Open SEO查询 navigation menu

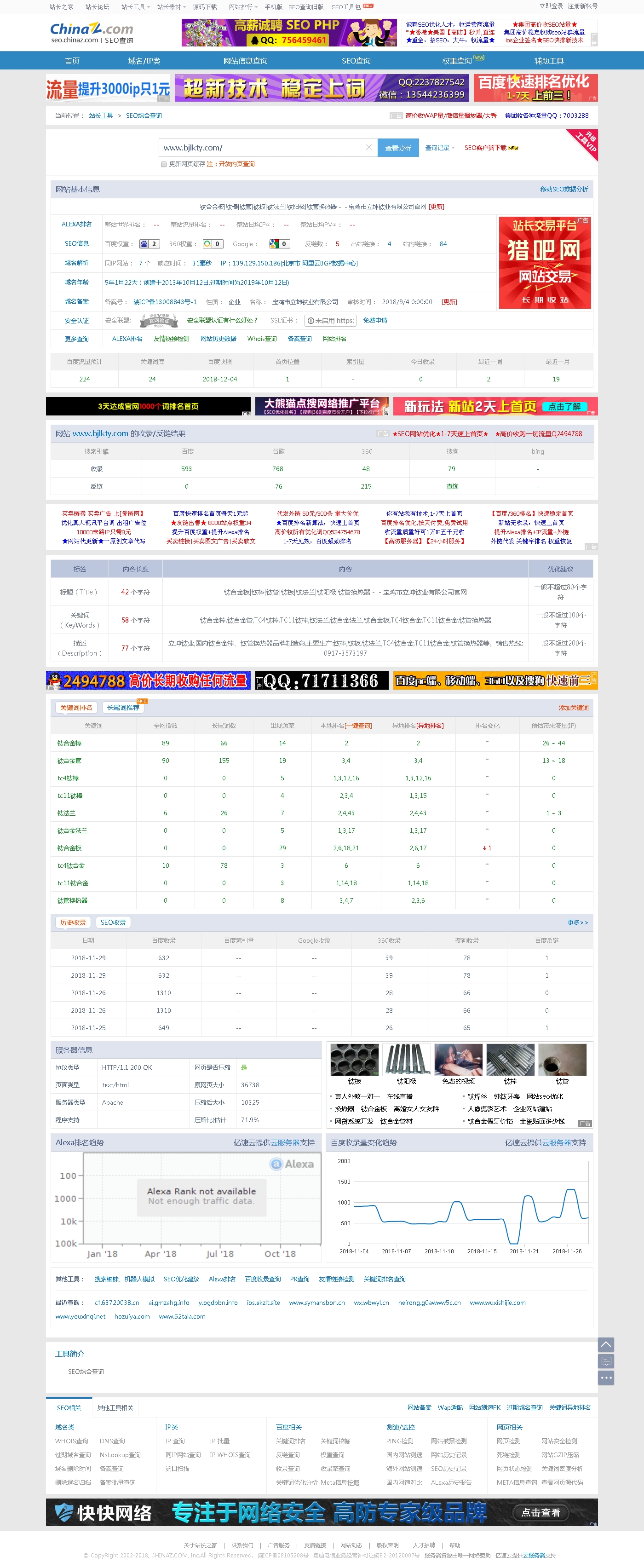[356, 61]
